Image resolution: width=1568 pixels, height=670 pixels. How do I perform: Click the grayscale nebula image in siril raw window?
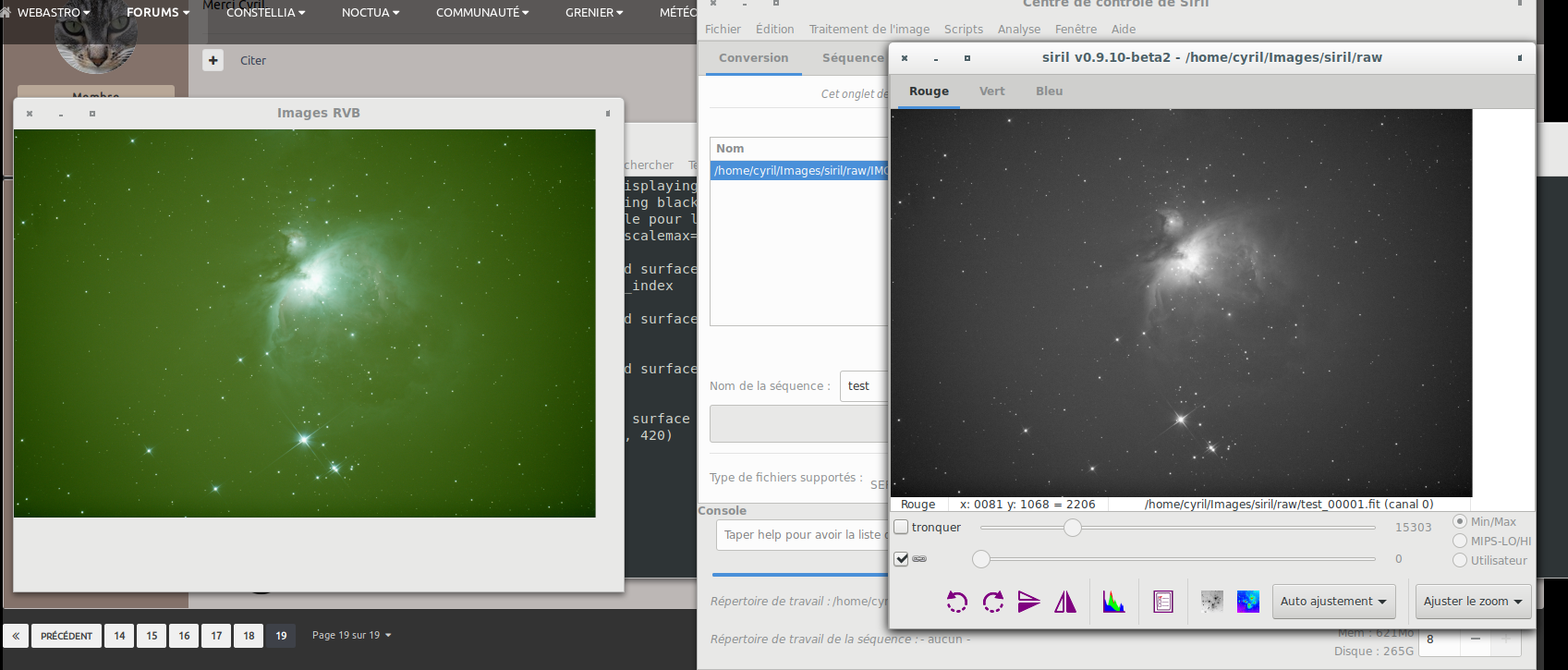[x=1181, y=303]
